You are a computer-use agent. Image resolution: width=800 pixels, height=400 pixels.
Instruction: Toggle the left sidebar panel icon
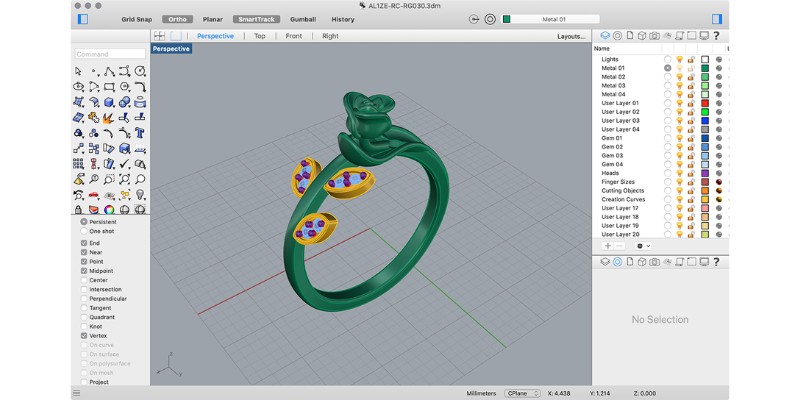pyautogui.click(x=82, y=19)
